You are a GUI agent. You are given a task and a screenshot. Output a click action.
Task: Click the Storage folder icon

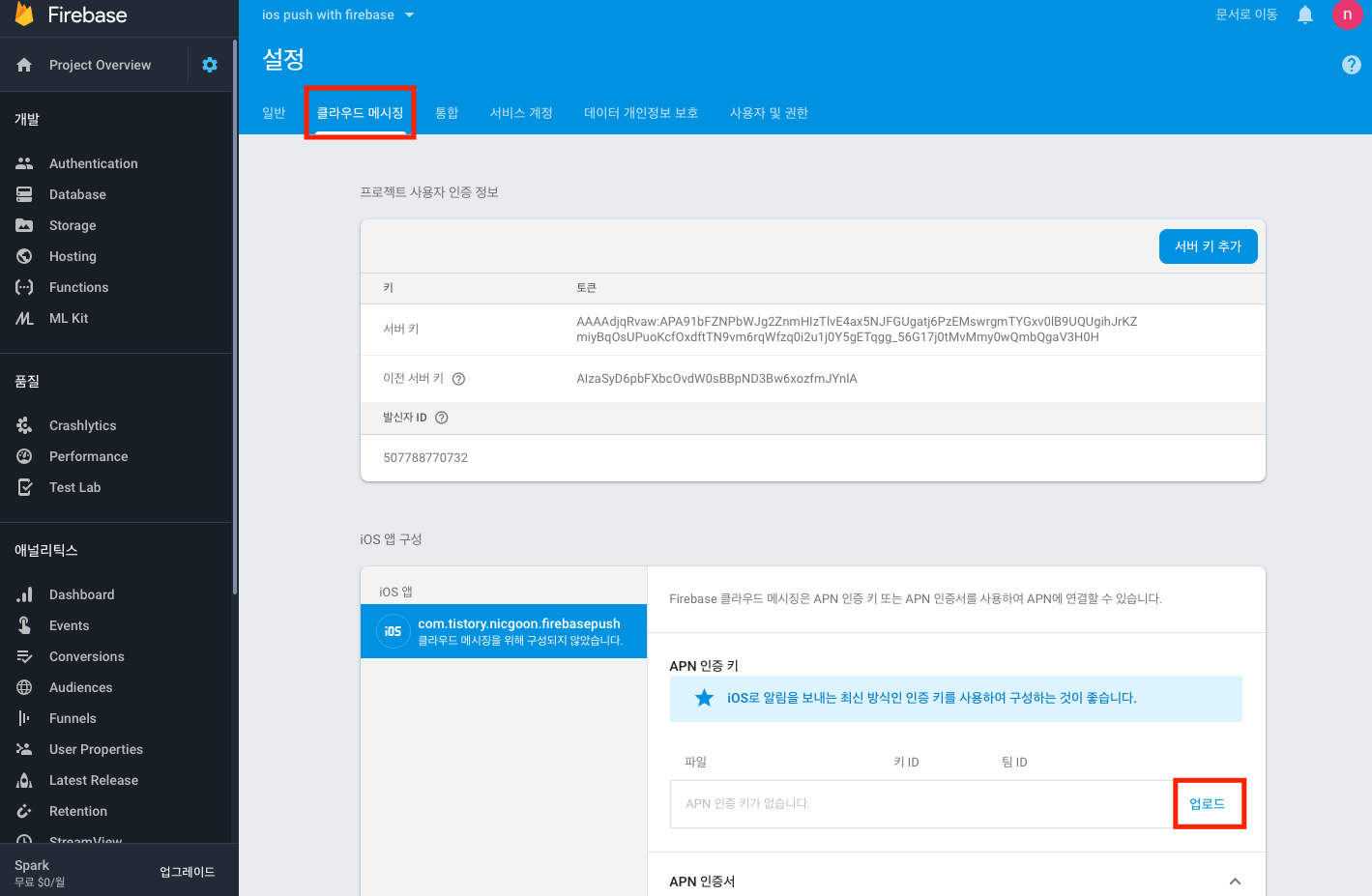24,225
